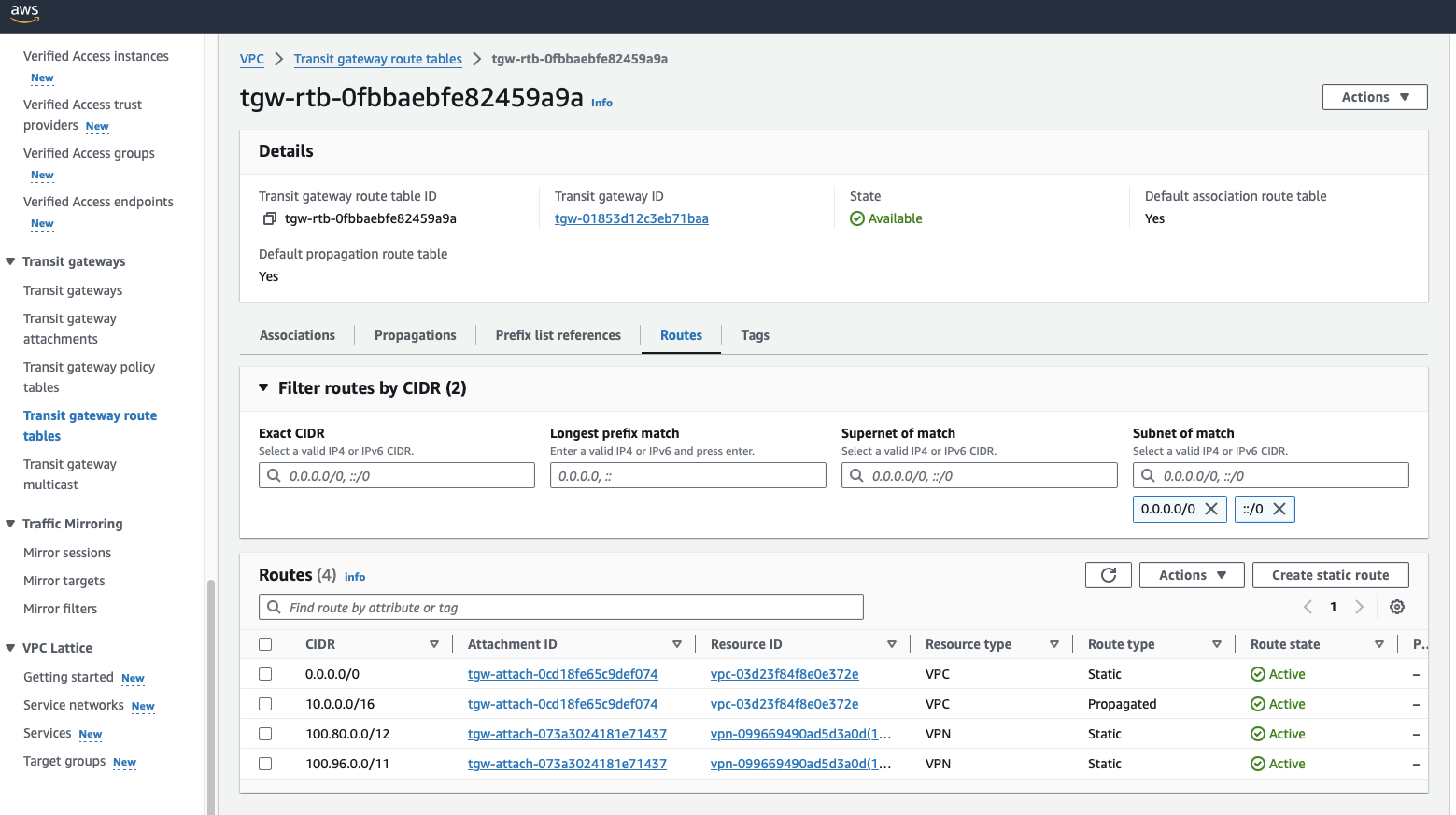Remove the ::/0 subnet filter chip
The height and width of the screenshot is (815, 1456).
click(1279, 509)
